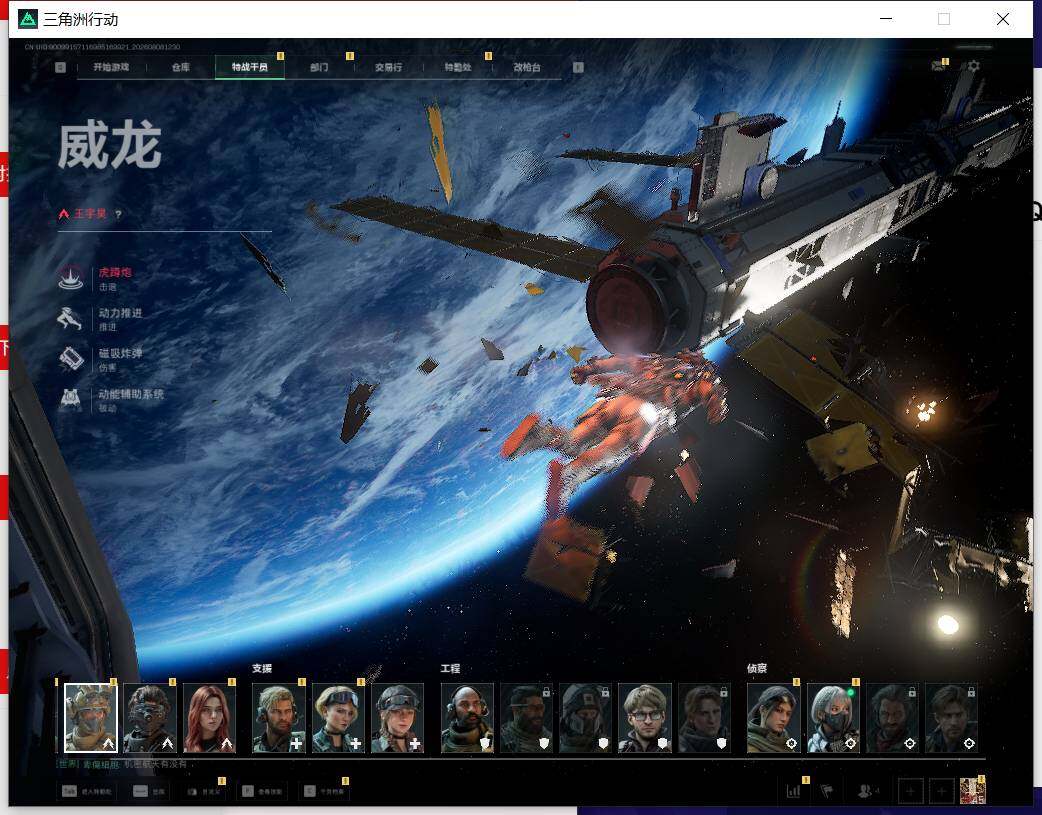Click the previous-tab key icon left of 开始游戏
The image size is (1042, 815).
pos(60,67)
